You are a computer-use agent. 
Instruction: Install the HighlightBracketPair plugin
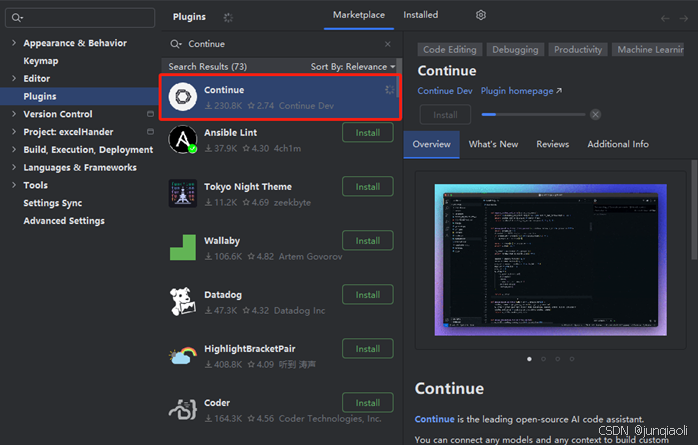point(368,349)
